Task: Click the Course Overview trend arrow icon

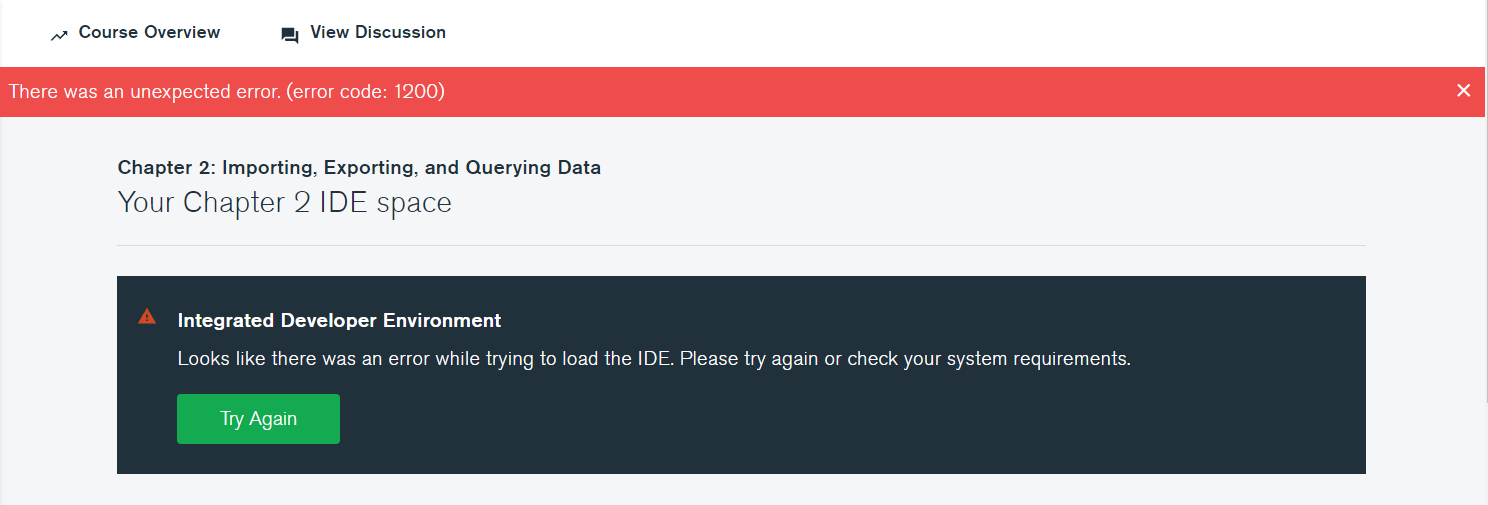Action: (x=59, y=35)
